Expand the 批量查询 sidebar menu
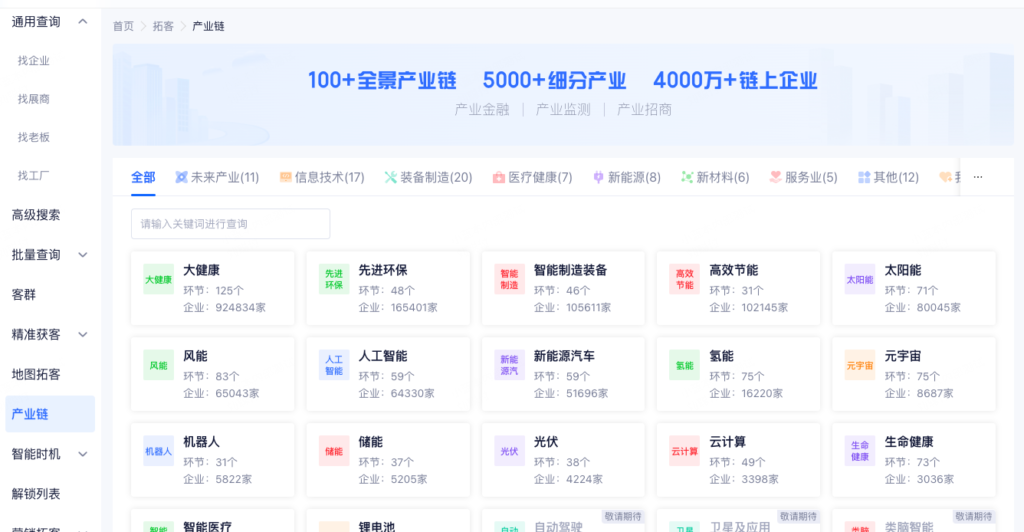1024x532 pixels. [x=83, y=255]
